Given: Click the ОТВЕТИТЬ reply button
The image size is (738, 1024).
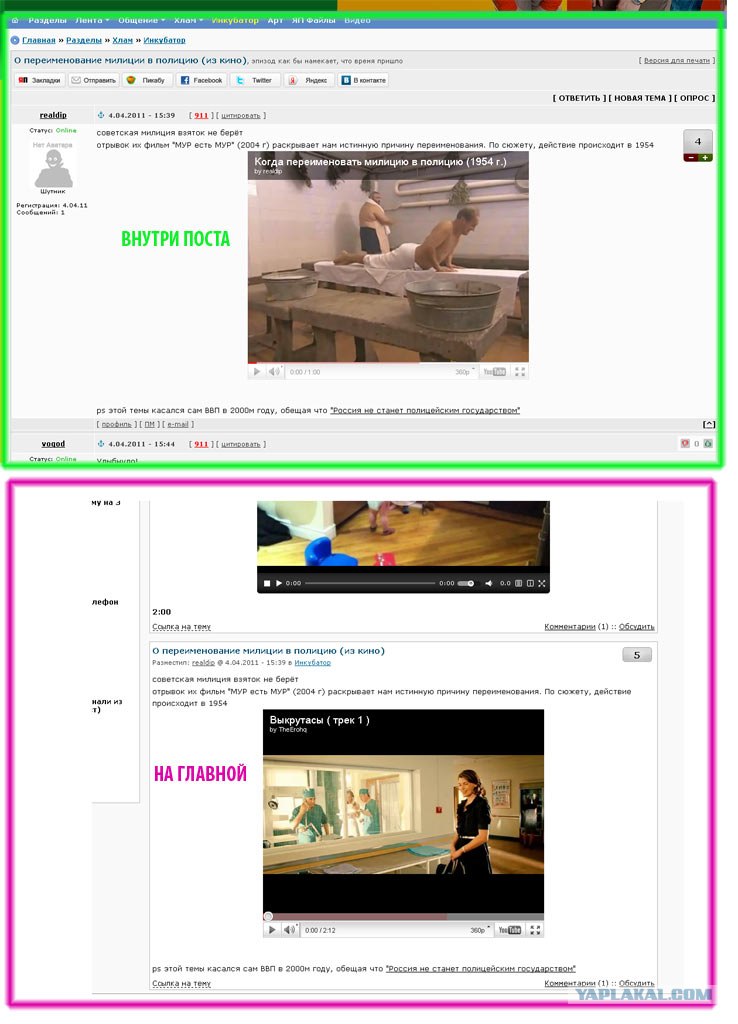Looking at the screenshot, I should click(x=580, y=99).
